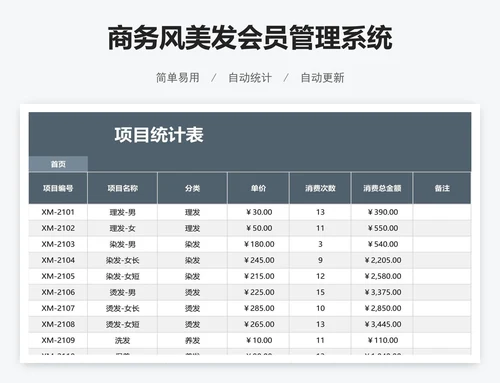Screen dimensions: 500x383
Task: Click total amount ¥540.00
Action: coord(383,244)
